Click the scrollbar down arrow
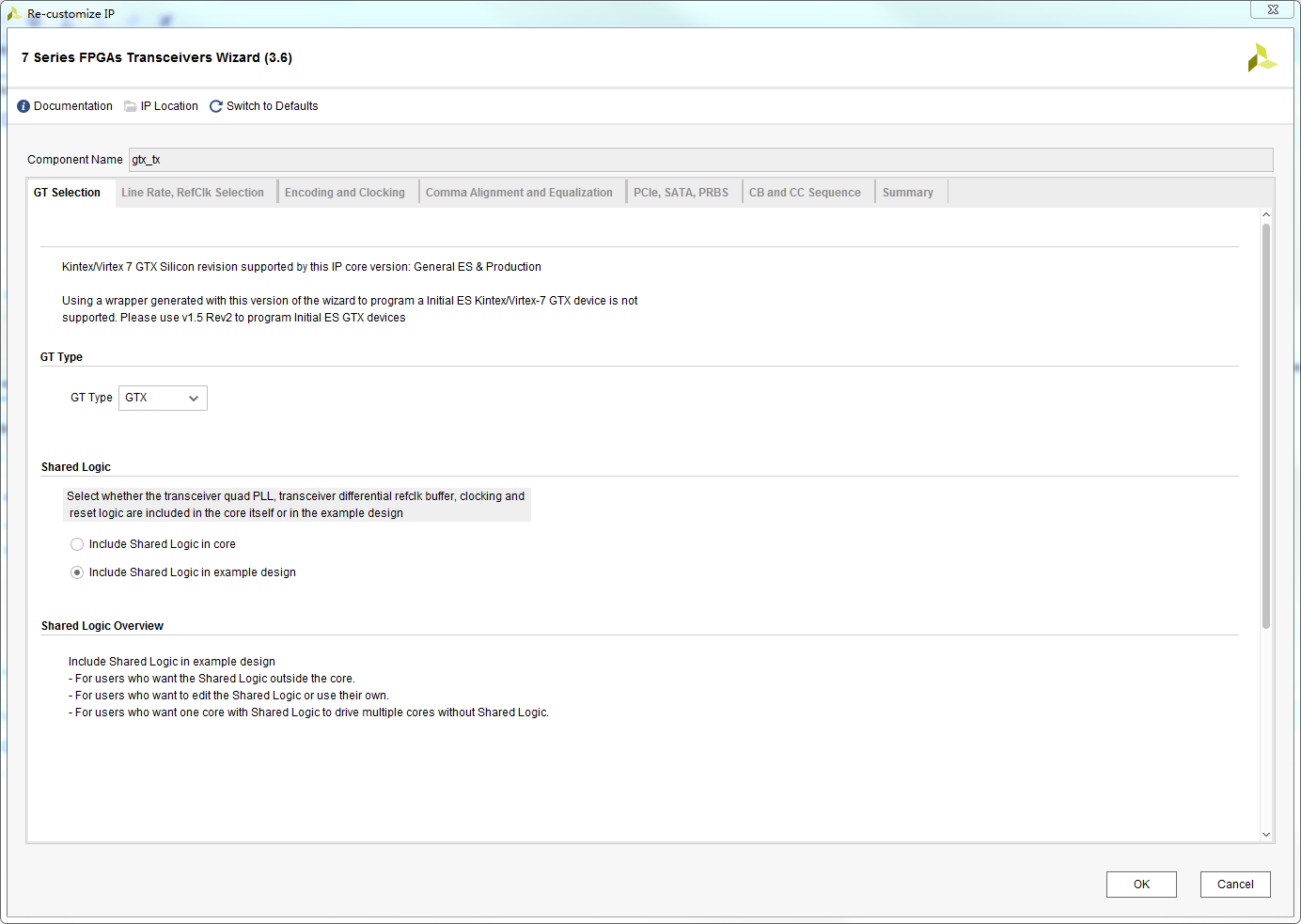The image size is (1301, 924). 1266,835
